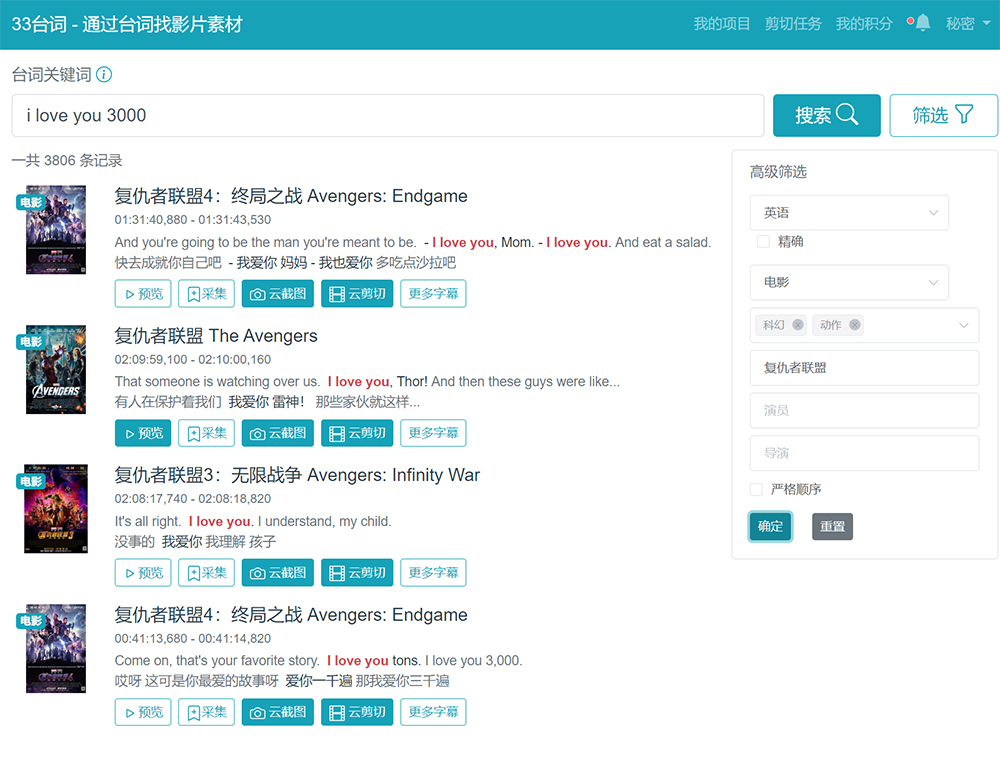The width and height of the screenshot is (1000, 768).
Task: Enable the 精确 checkbox
Action: [764, 241]
